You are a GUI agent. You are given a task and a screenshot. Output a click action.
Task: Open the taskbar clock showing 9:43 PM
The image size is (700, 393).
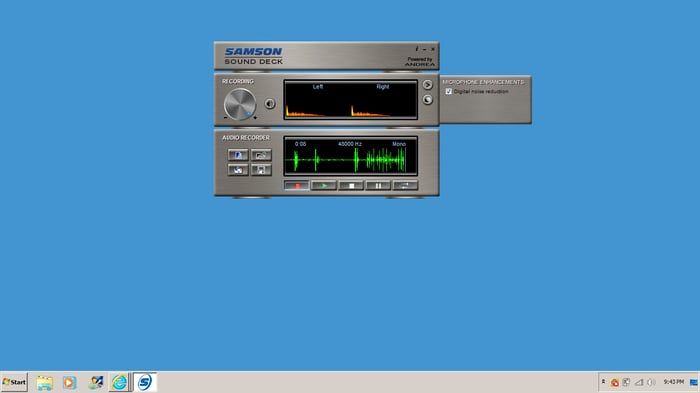[673, 382]
